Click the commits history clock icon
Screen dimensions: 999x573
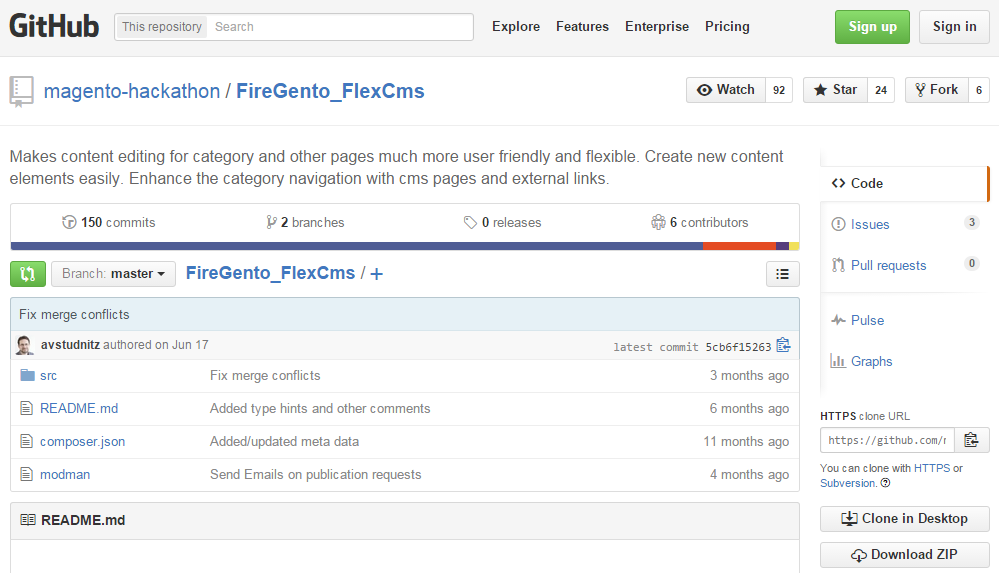69,222
